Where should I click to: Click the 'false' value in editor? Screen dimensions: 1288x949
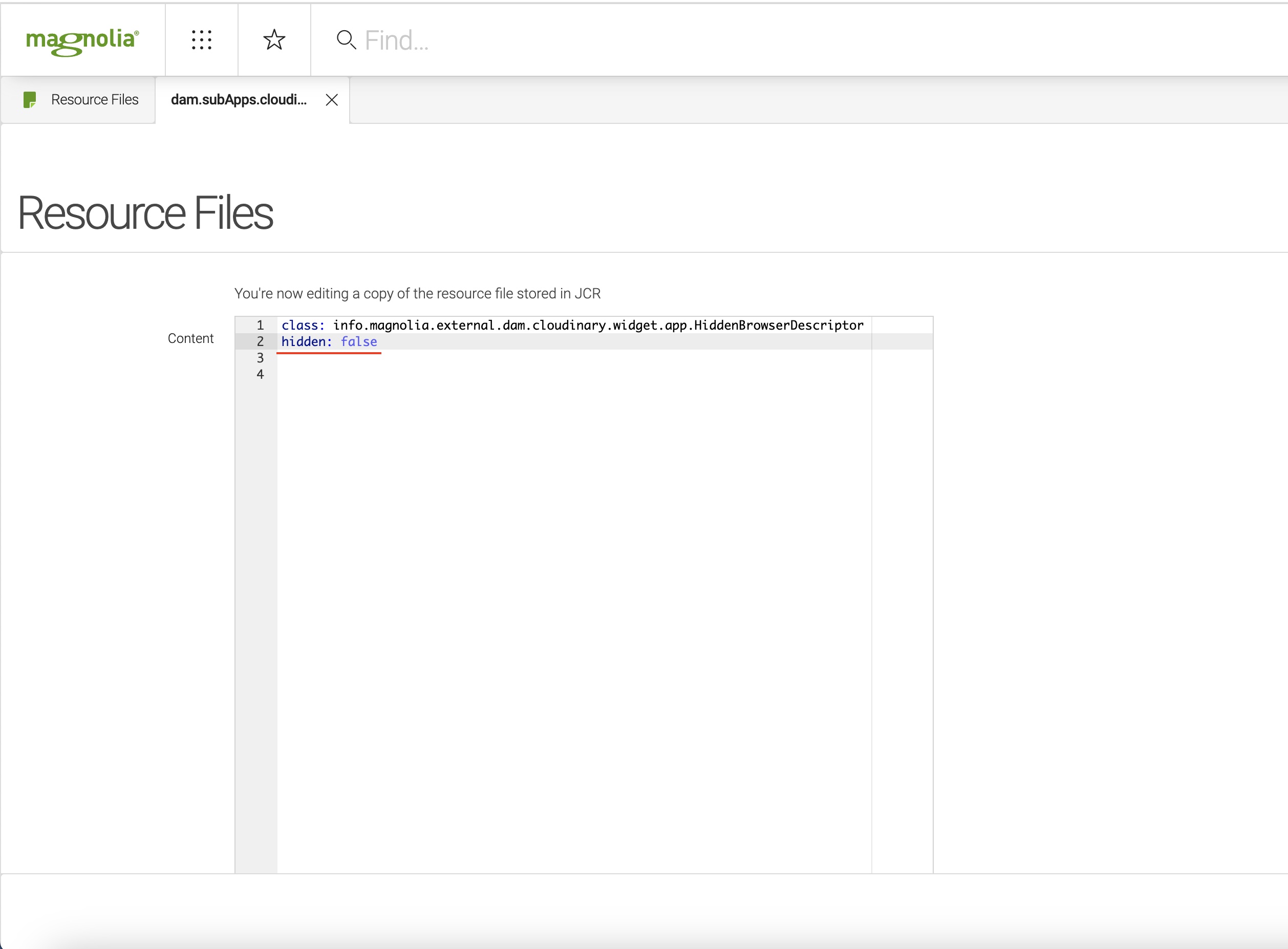pyautogui.click(x=359, y=342)
